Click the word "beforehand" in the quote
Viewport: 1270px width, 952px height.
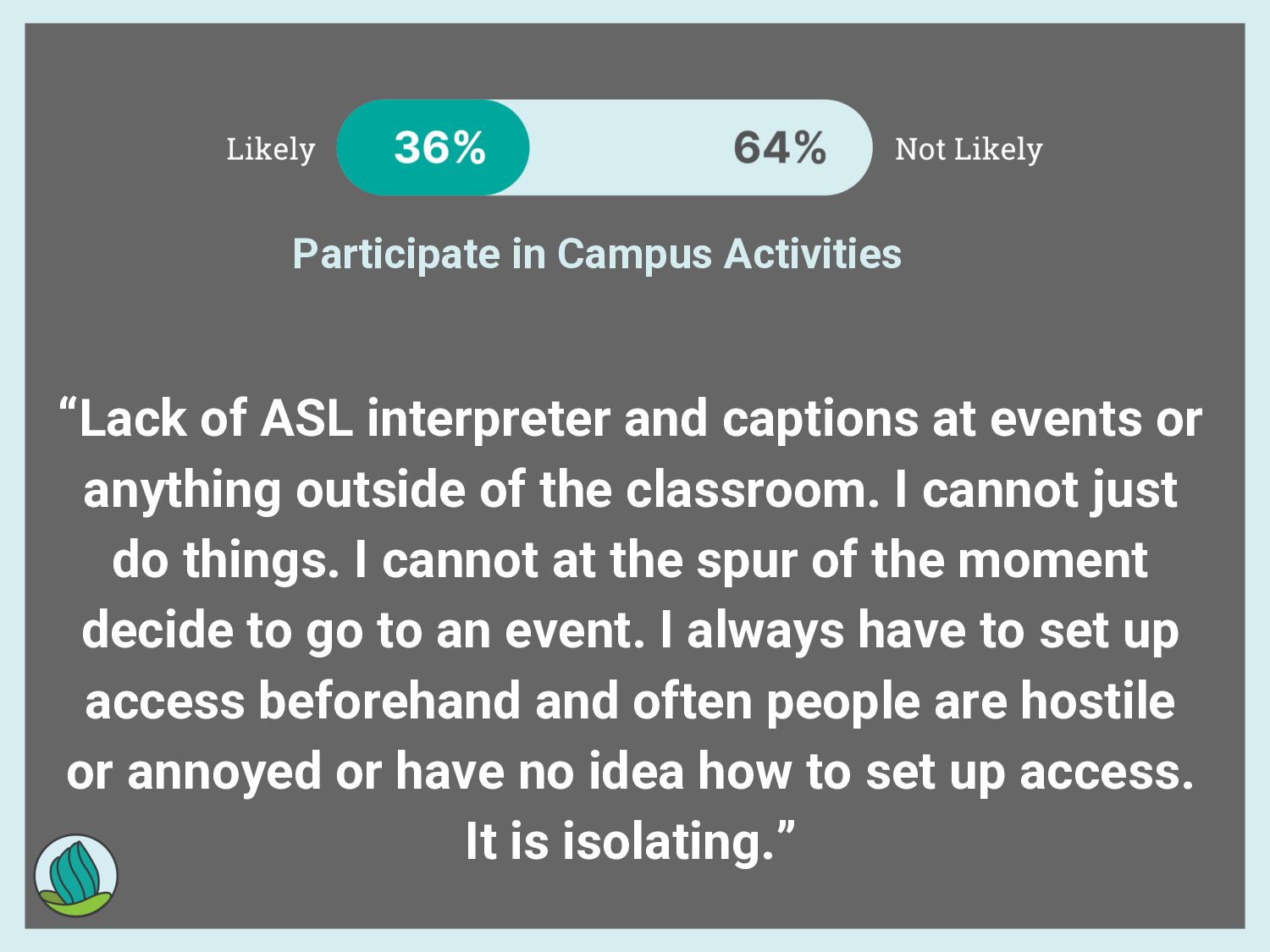389,702
